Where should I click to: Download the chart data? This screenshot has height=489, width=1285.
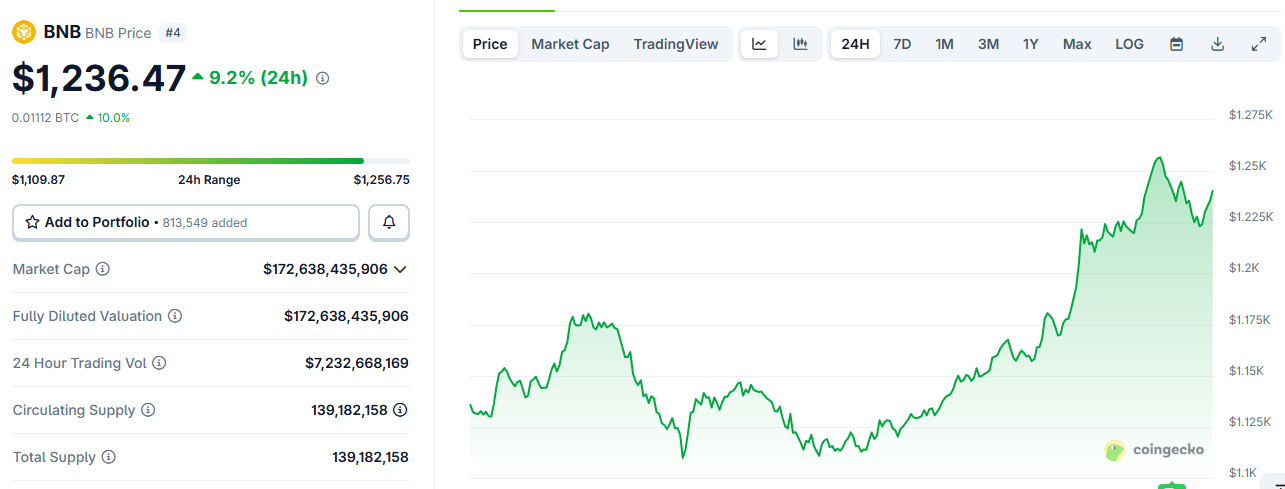coord(1217,44)
